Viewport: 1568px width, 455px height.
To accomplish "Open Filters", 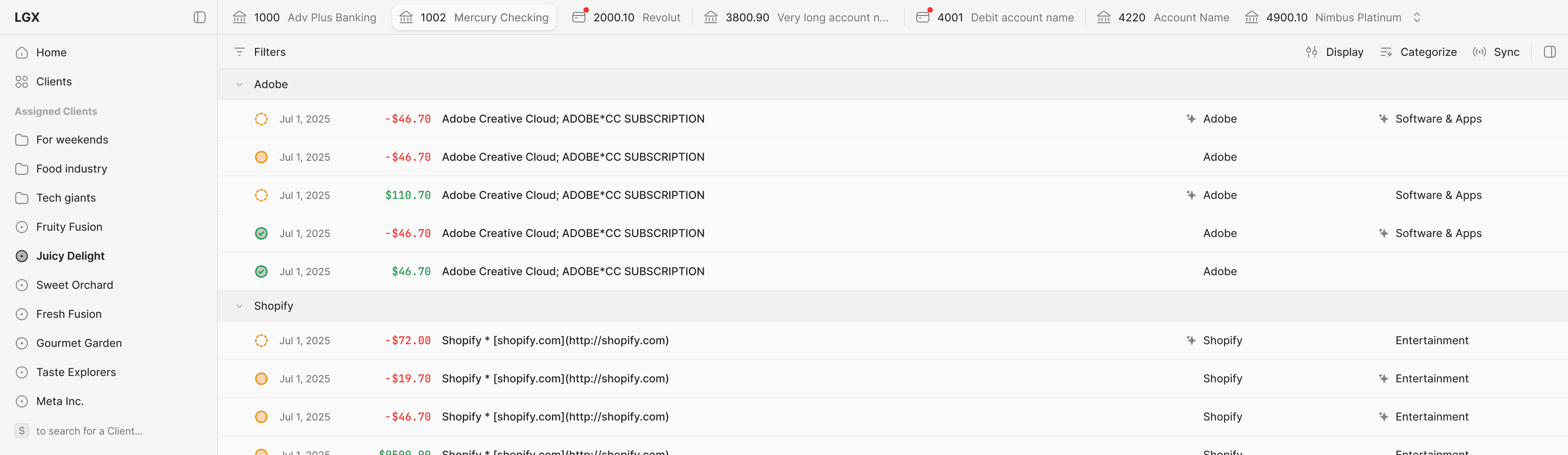I will (260, 52).
